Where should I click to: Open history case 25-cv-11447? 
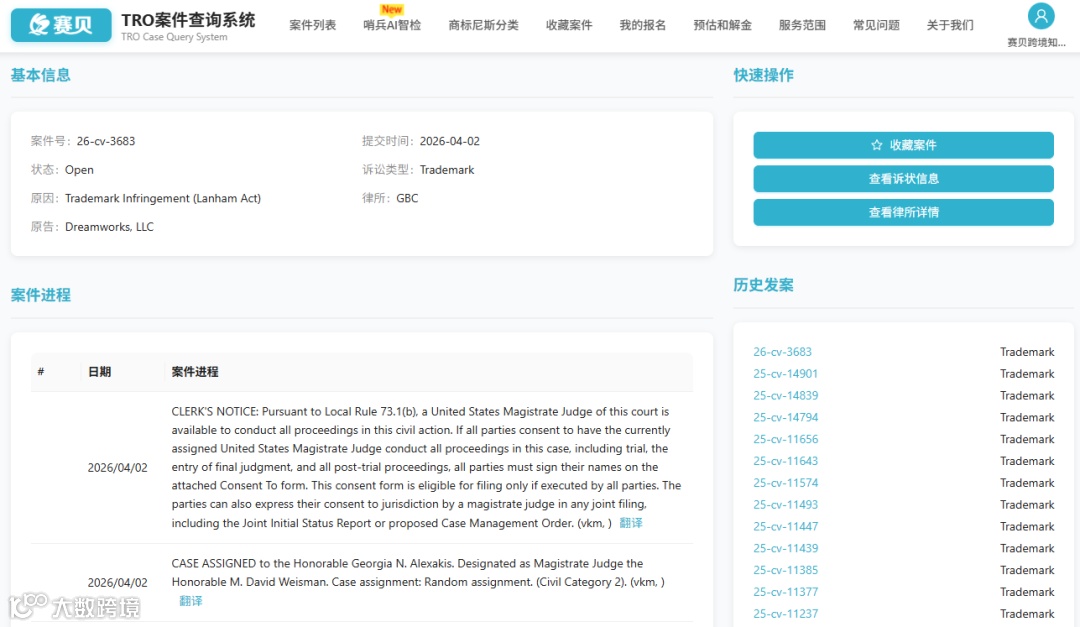point(785,526)
